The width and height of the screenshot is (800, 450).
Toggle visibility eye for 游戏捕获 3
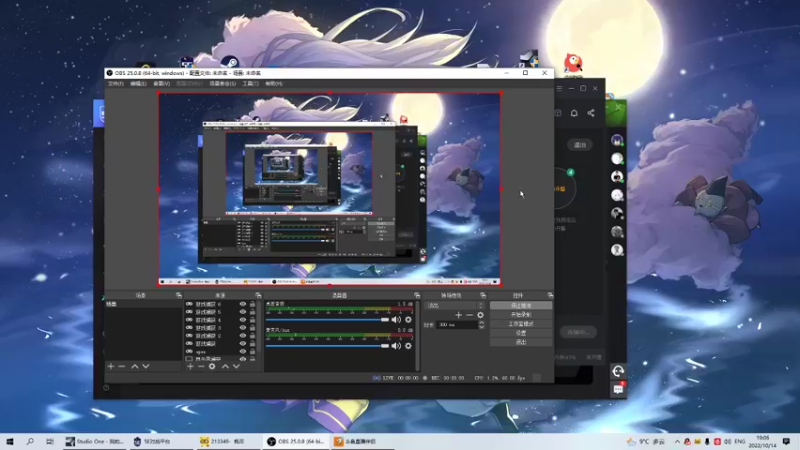point(243,328)
